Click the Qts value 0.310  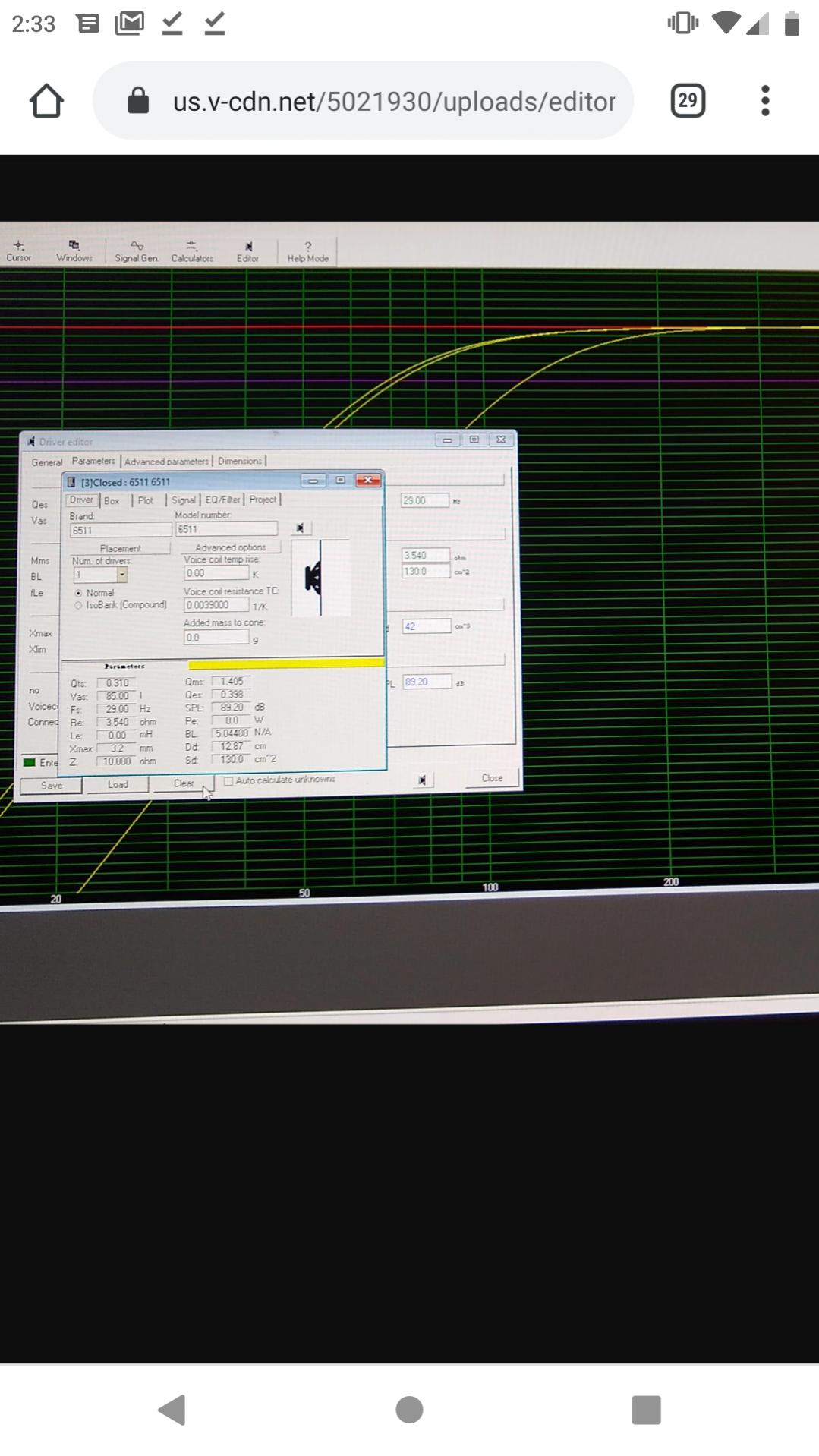coord(116,683)
